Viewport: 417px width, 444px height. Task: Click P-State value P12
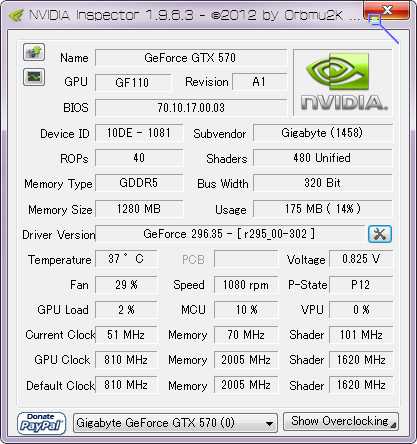click(361, 285)
